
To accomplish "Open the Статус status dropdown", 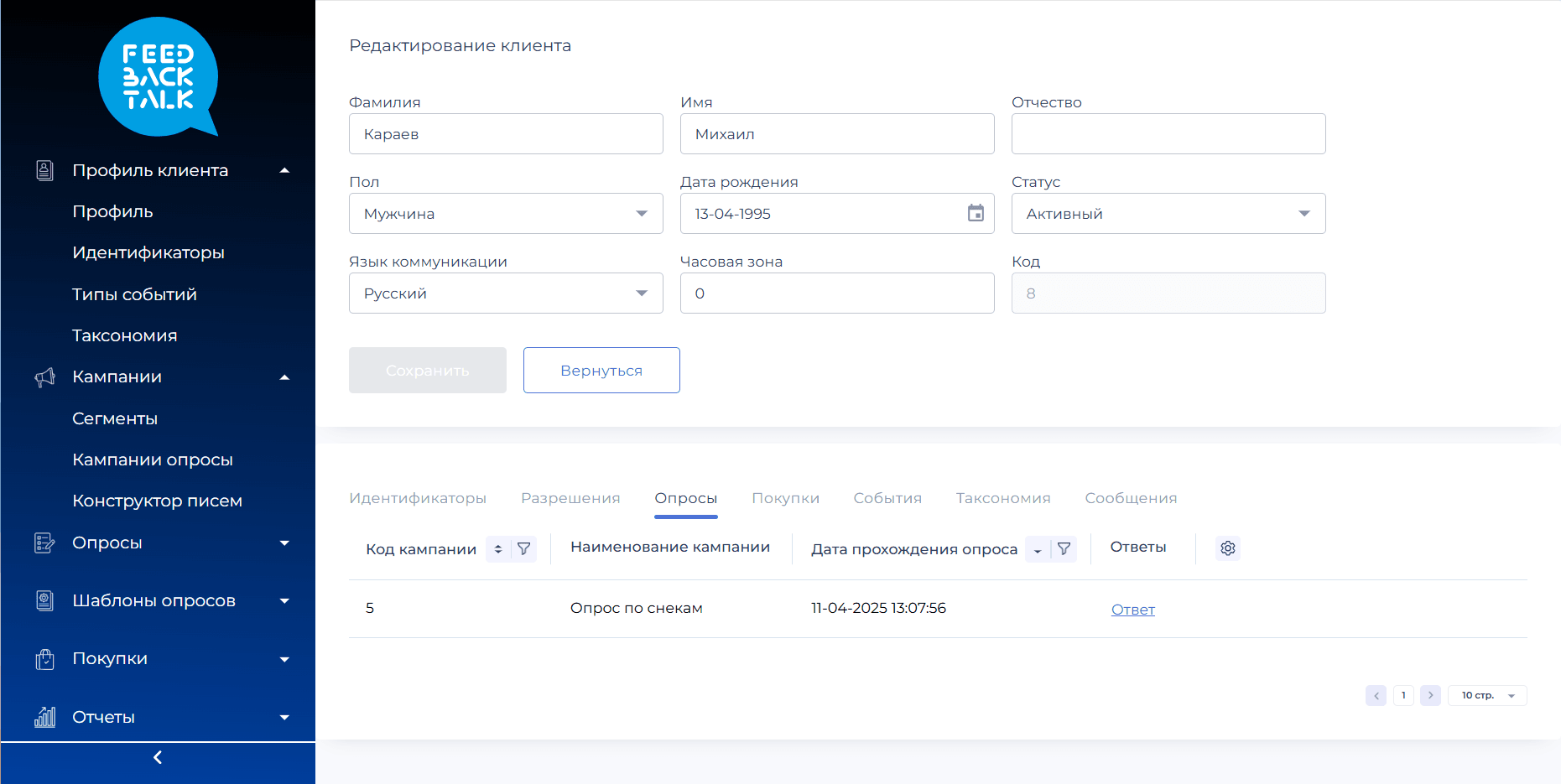I will [x=1168, y=214].
